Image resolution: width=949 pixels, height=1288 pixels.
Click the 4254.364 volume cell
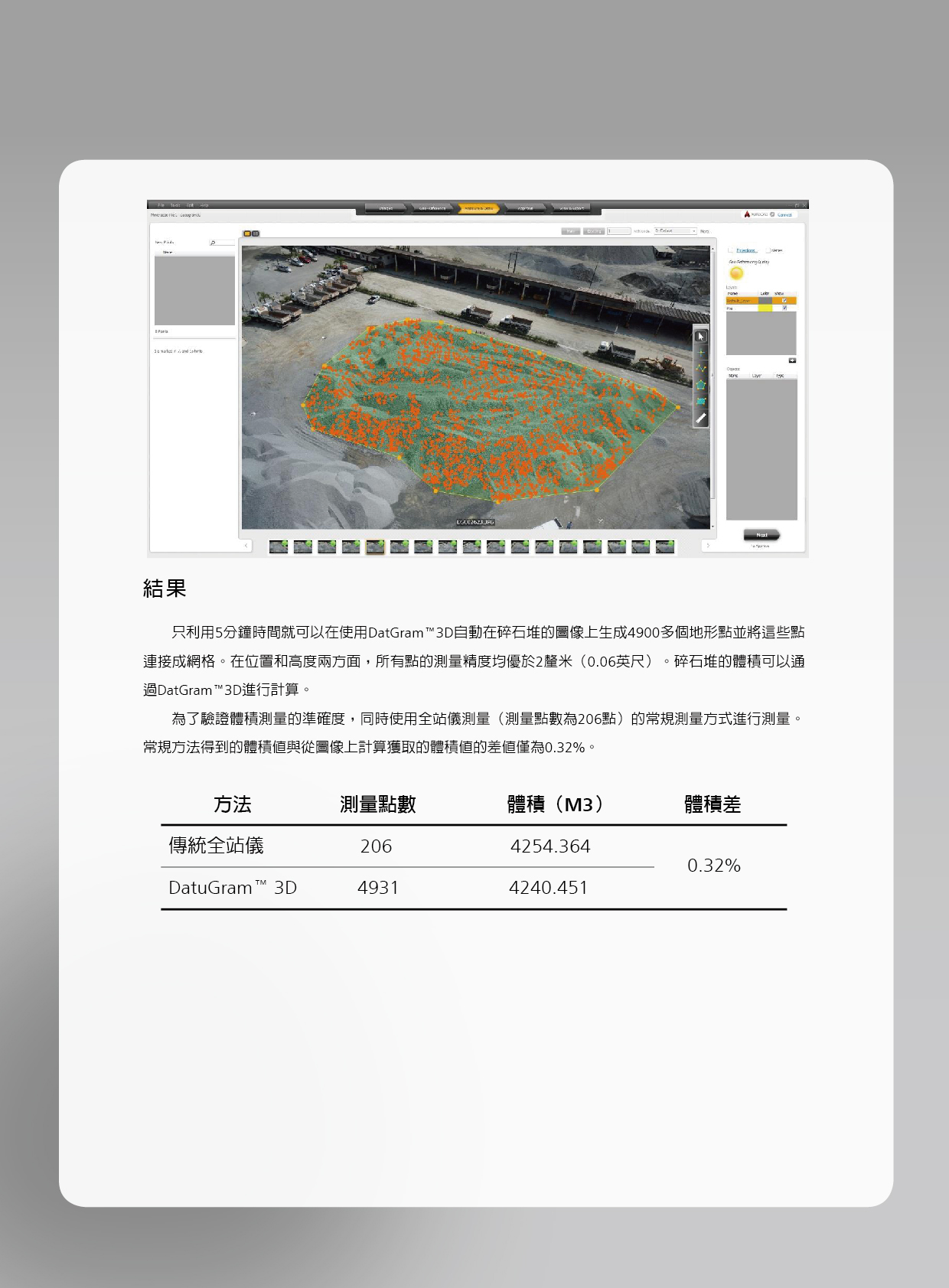[x=550, y=846]
